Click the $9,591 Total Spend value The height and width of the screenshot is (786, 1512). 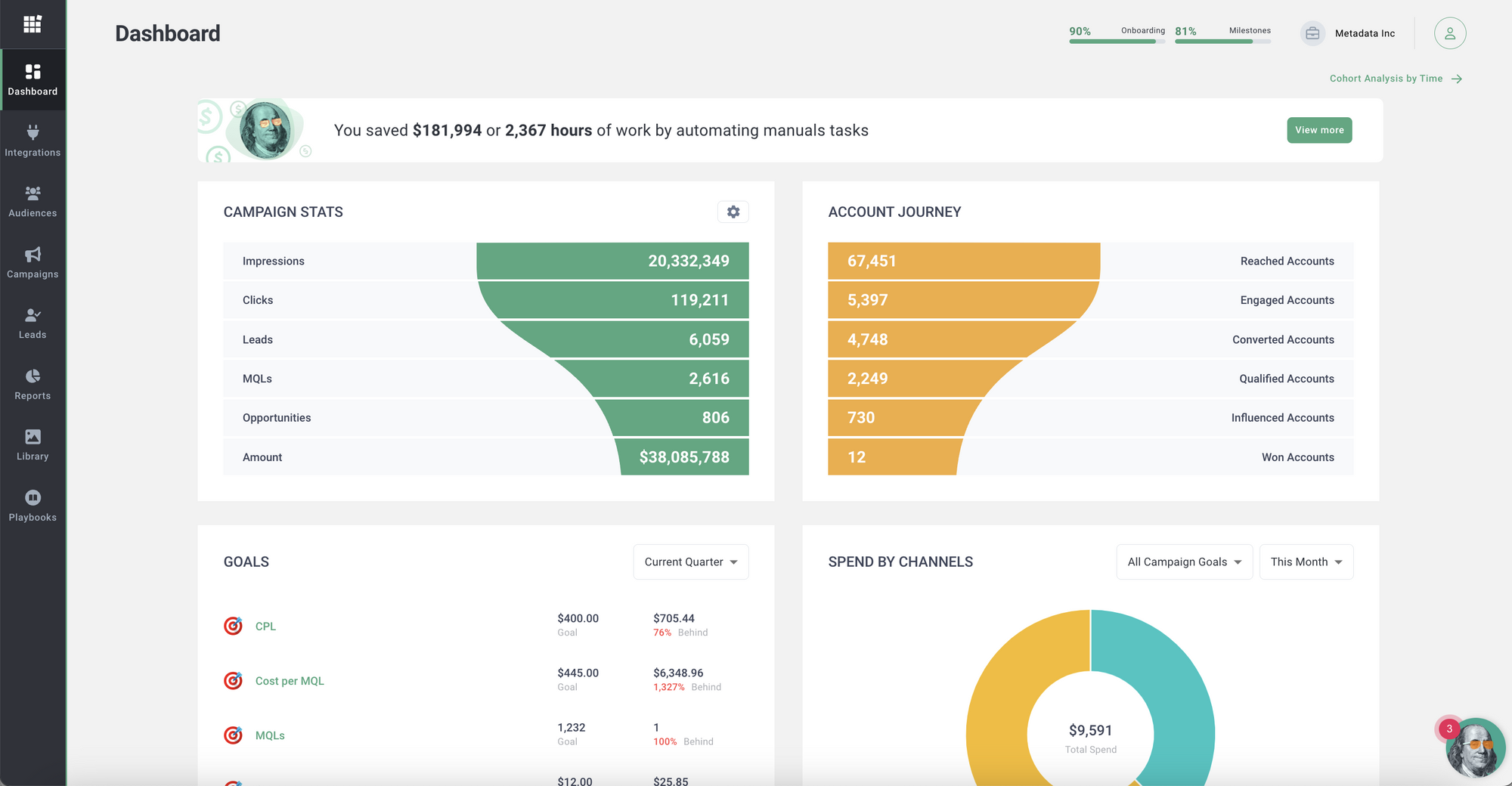pos(1090,730)
